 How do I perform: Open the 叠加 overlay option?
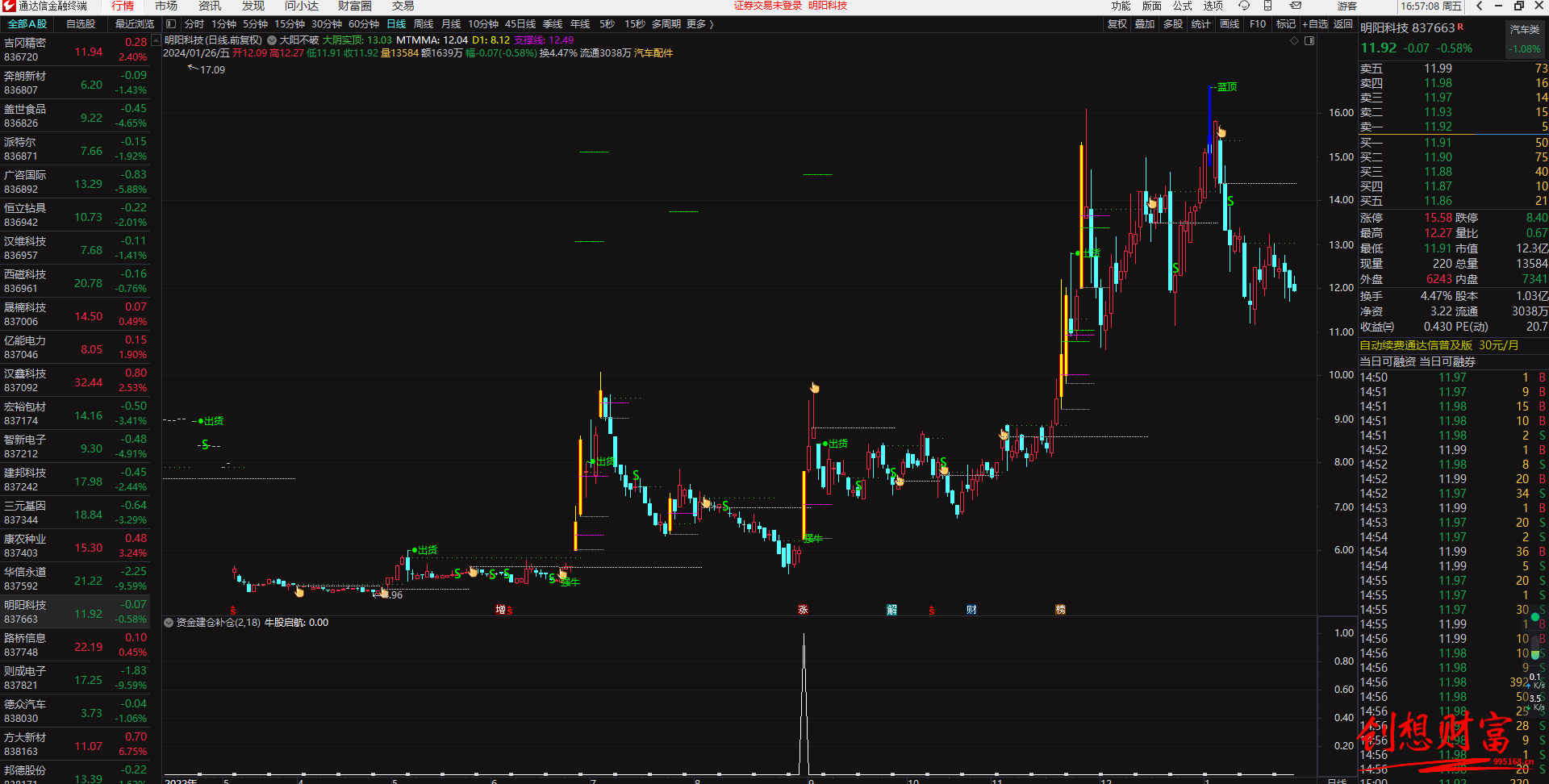1145,24
